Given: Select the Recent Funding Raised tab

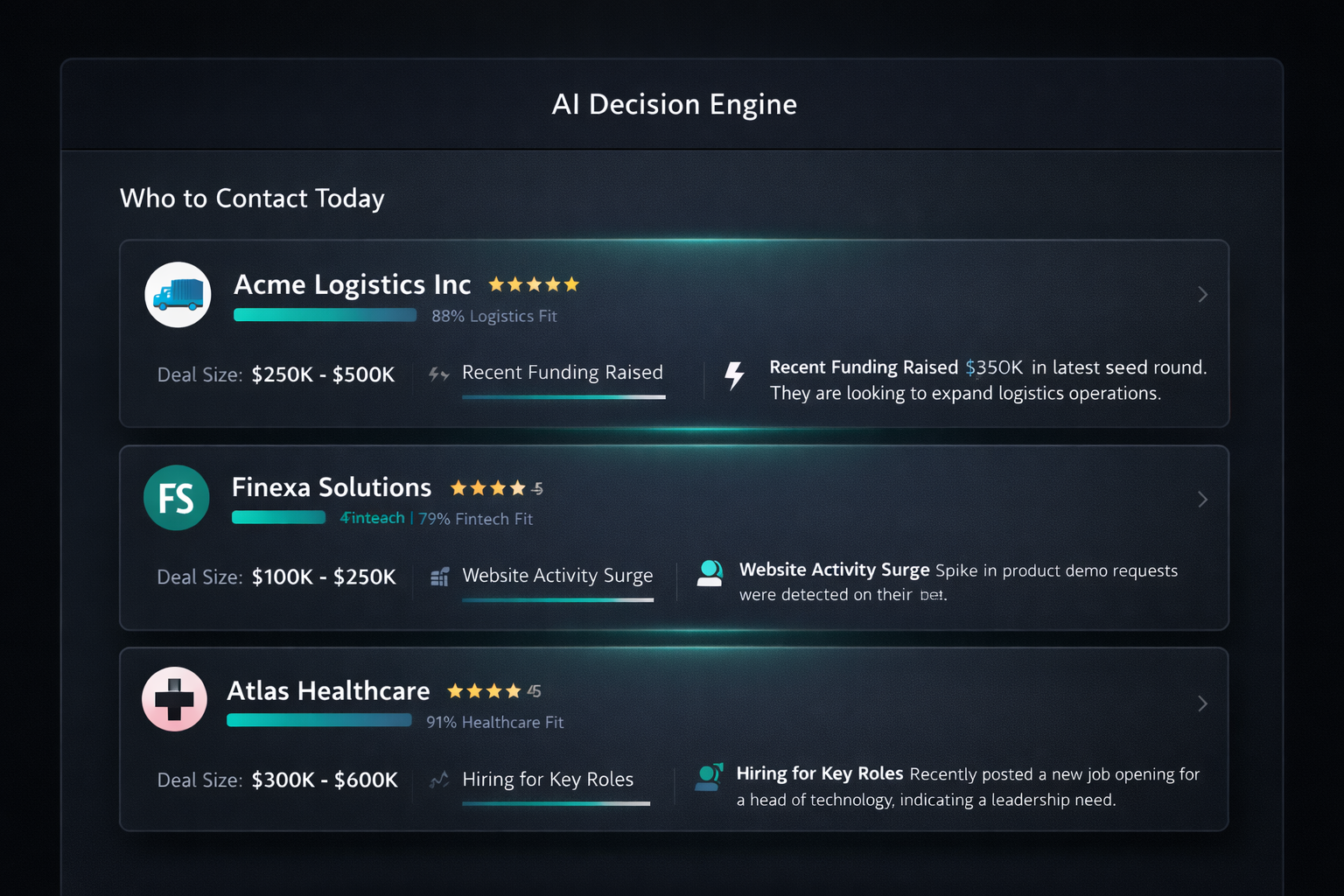Looking at the screenshot, I should coord(563,373).
